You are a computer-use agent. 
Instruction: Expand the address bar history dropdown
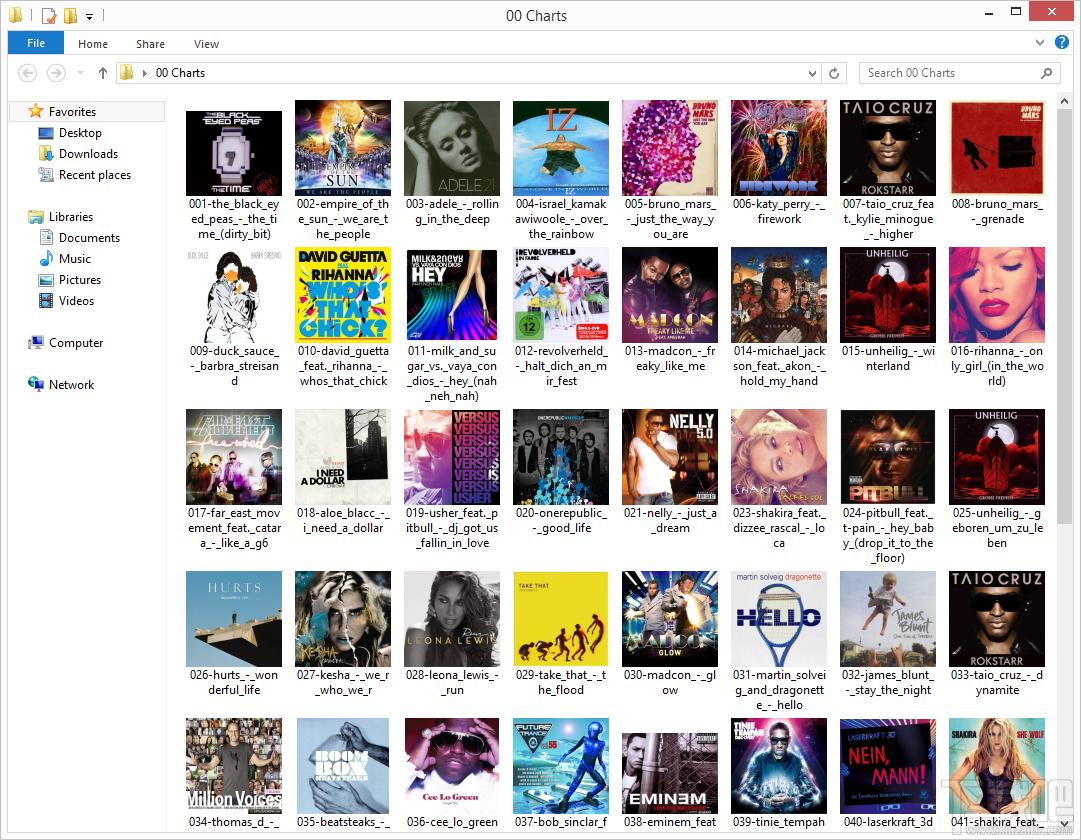(x=812, y=73)
